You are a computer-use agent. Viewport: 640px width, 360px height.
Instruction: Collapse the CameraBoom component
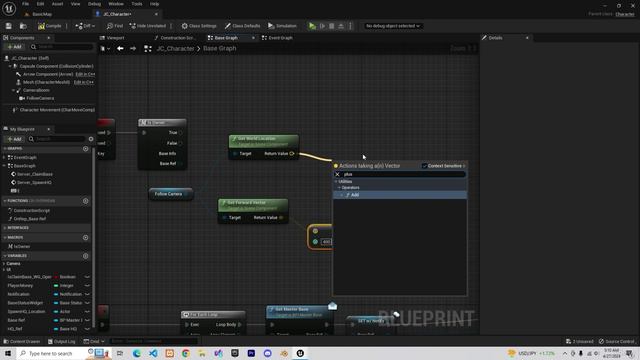pos(13,90)
